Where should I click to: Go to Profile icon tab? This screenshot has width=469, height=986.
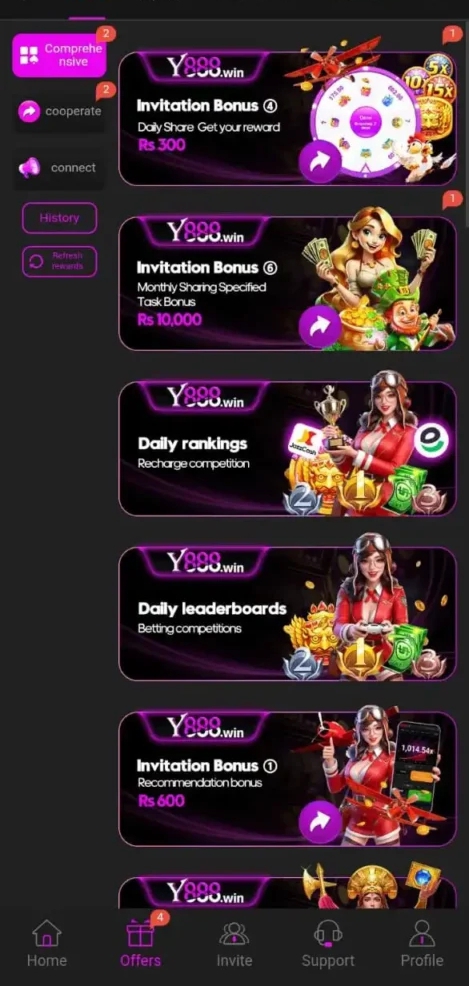[x=422, y=933]
